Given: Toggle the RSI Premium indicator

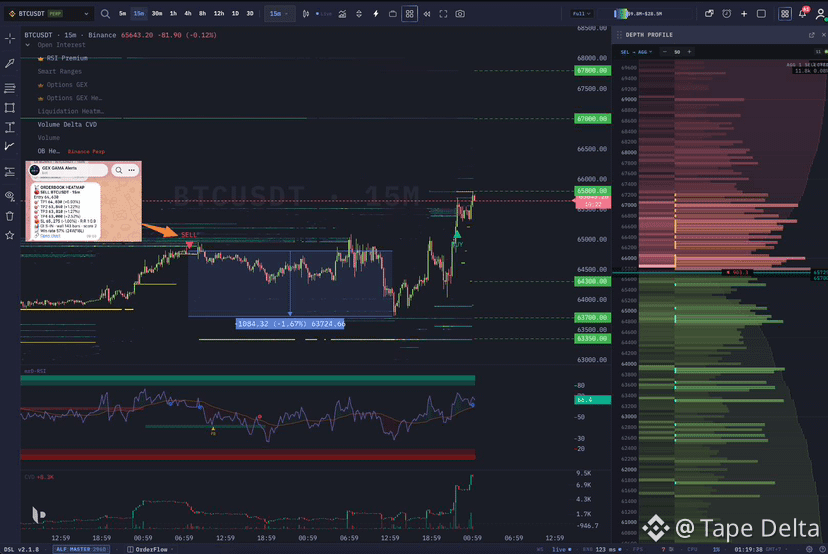Looking at the screenshot, I should tap(67, 58).
